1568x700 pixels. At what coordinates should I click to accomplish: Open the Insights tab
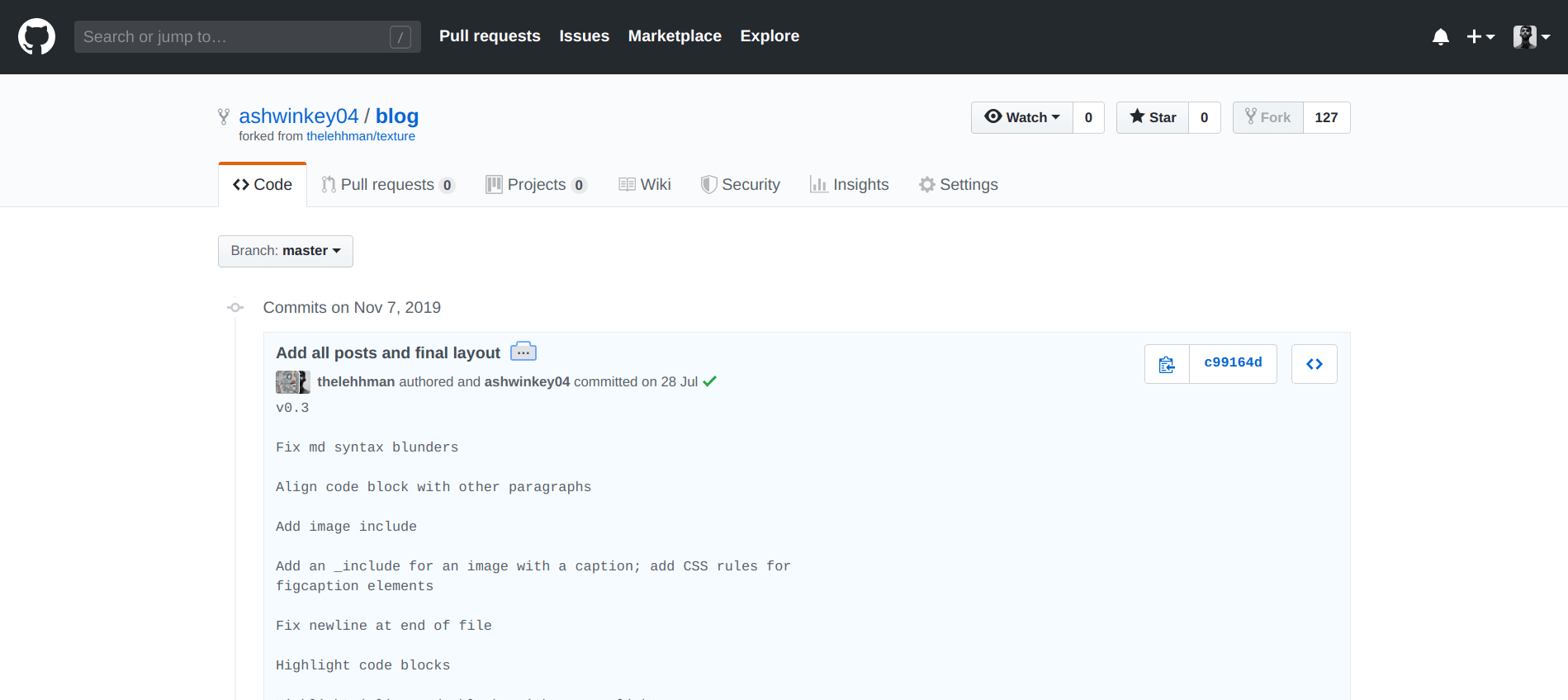click(x=850, y=185)
